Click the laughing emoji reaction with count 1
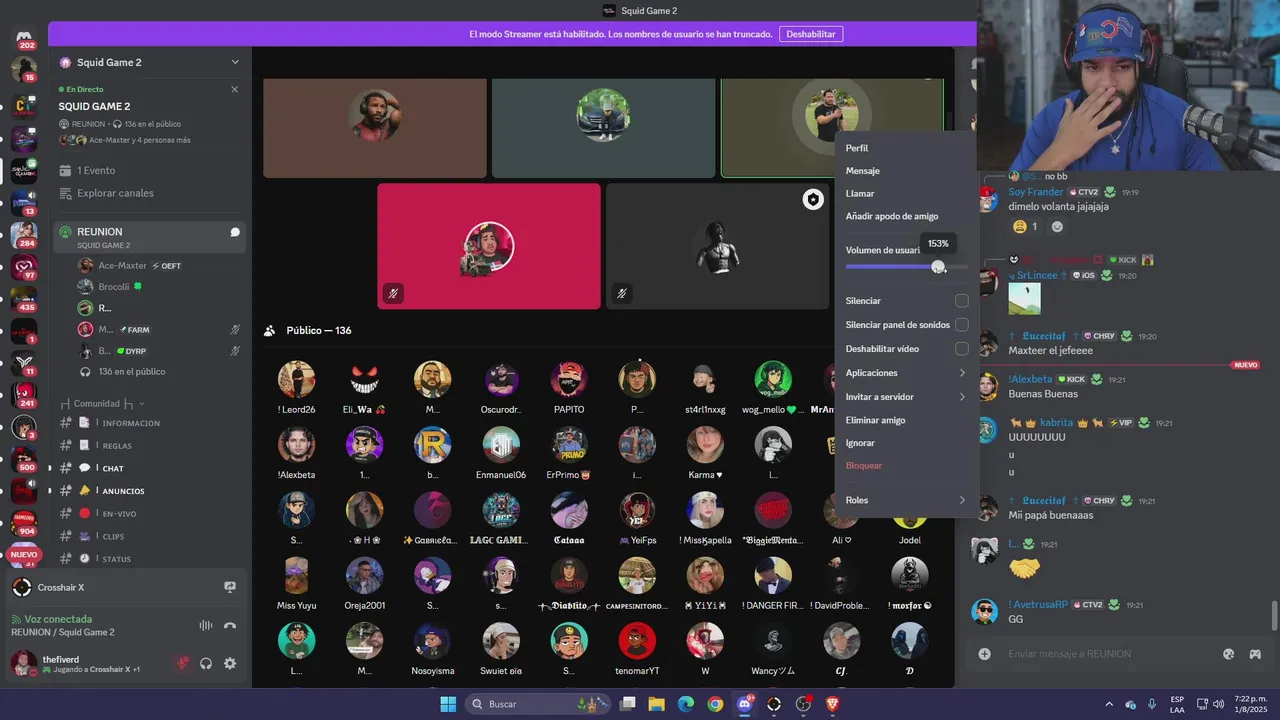Image resolution: width=1280 pixels, height=720 pixels. click(1025, 227)
